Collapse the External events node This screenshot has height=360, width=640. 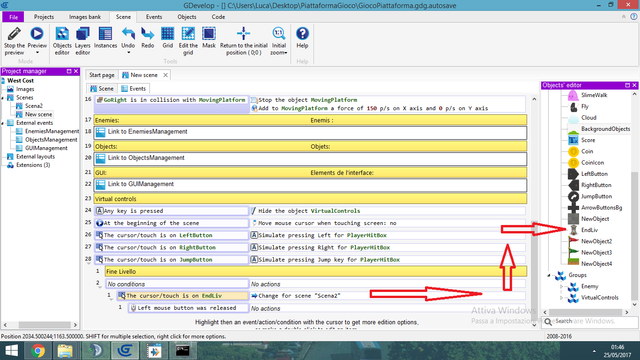point(3,123)
